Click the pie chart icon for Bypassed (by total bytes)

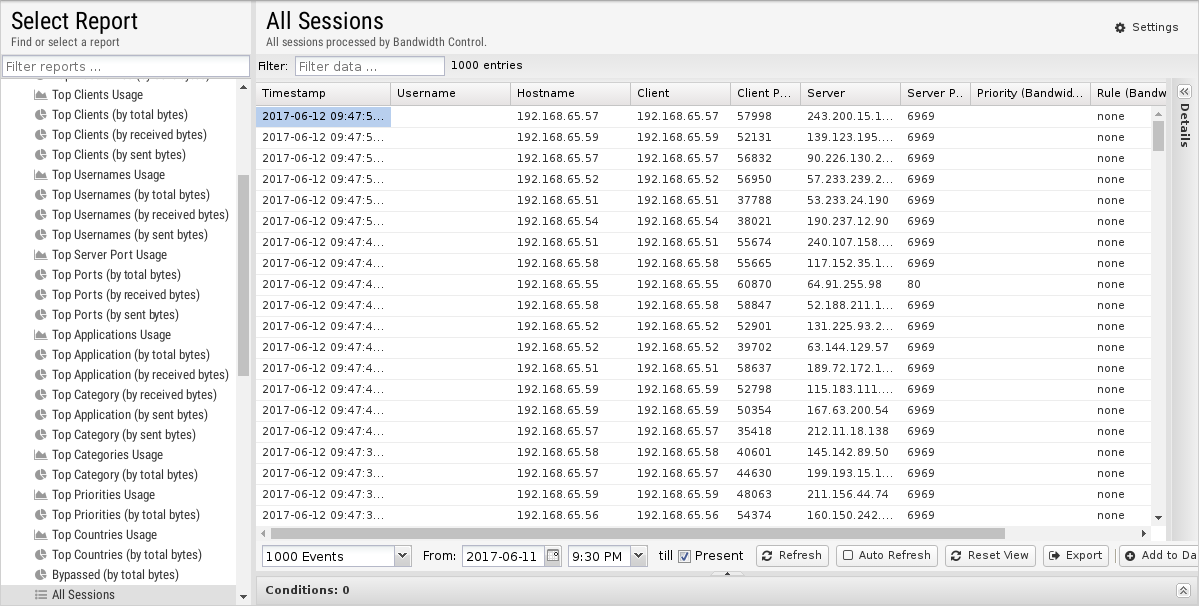click(41, 575)
